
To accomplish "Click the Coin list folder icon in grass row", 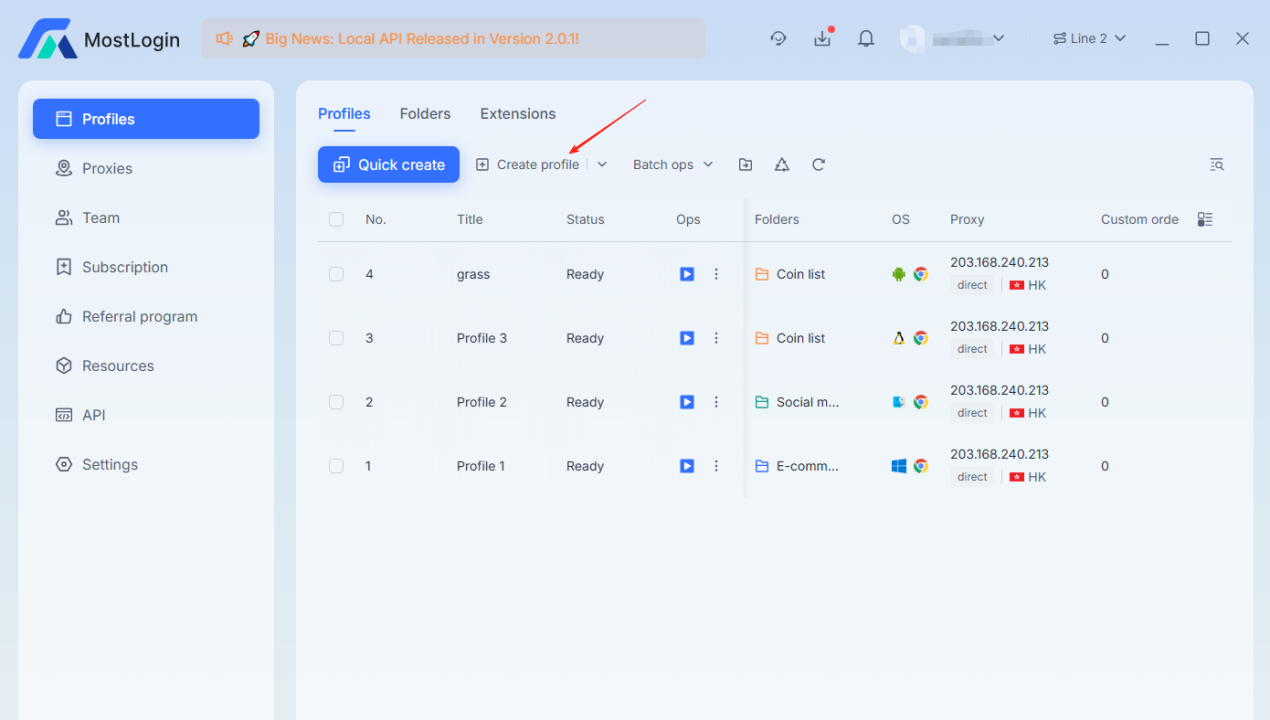I will point(762,274).
